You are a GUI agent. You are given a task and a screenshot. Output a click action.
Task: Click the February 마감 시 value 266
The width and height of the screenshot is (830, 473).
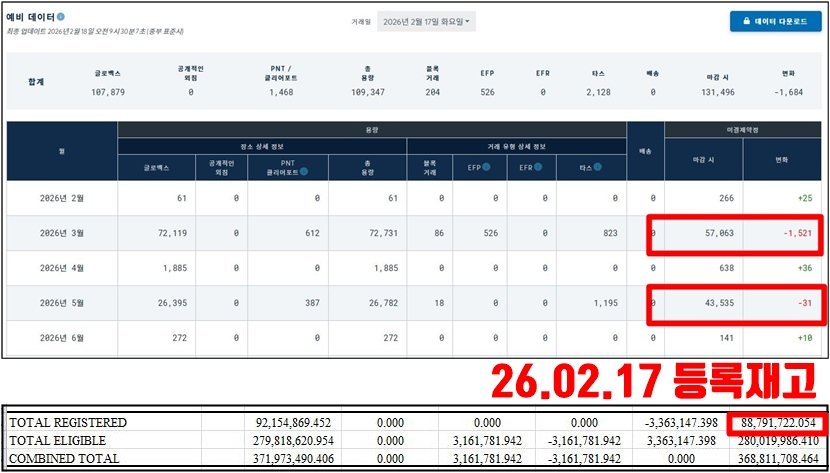(x=726, y=198)
